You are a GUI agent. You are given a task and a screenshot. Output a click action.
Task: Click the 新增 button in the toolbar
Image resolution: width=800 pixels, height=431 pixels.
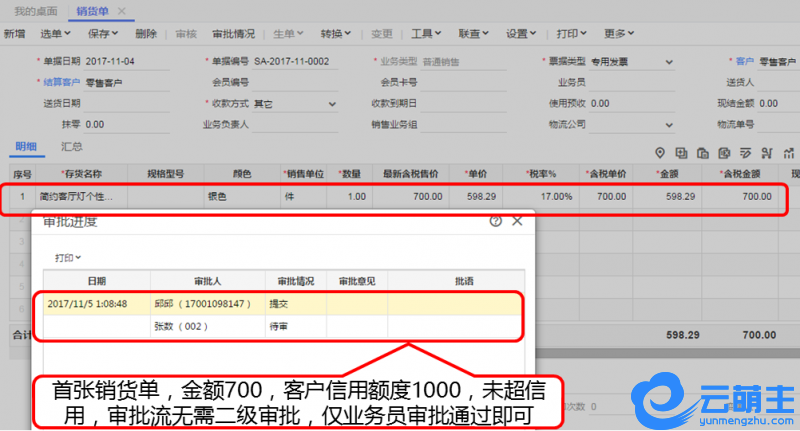(x=14, y=33)
